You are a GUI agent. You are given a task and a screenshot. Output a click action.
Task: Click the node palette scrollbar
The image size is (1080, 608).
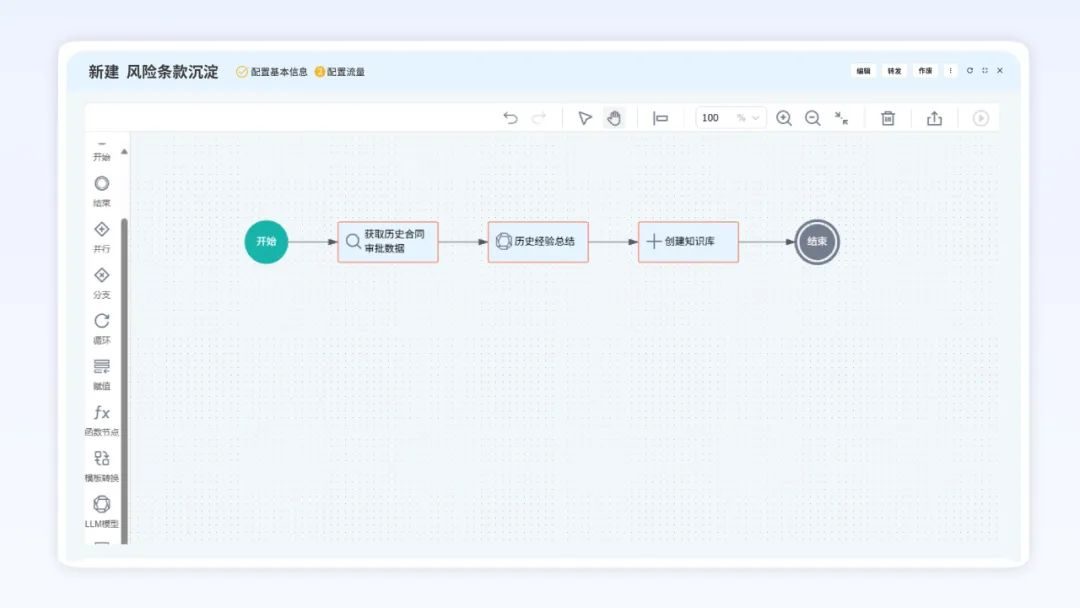coord(124,381)
